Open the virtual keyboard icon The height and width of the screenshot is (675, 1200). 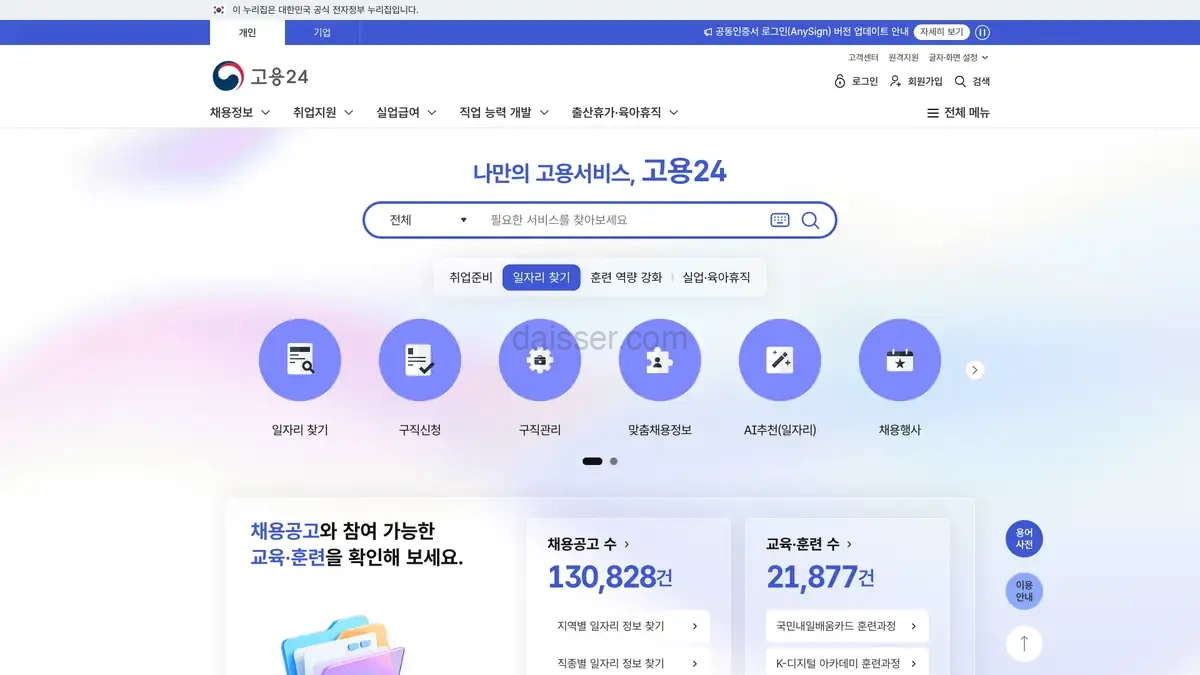tap(780, 220)
